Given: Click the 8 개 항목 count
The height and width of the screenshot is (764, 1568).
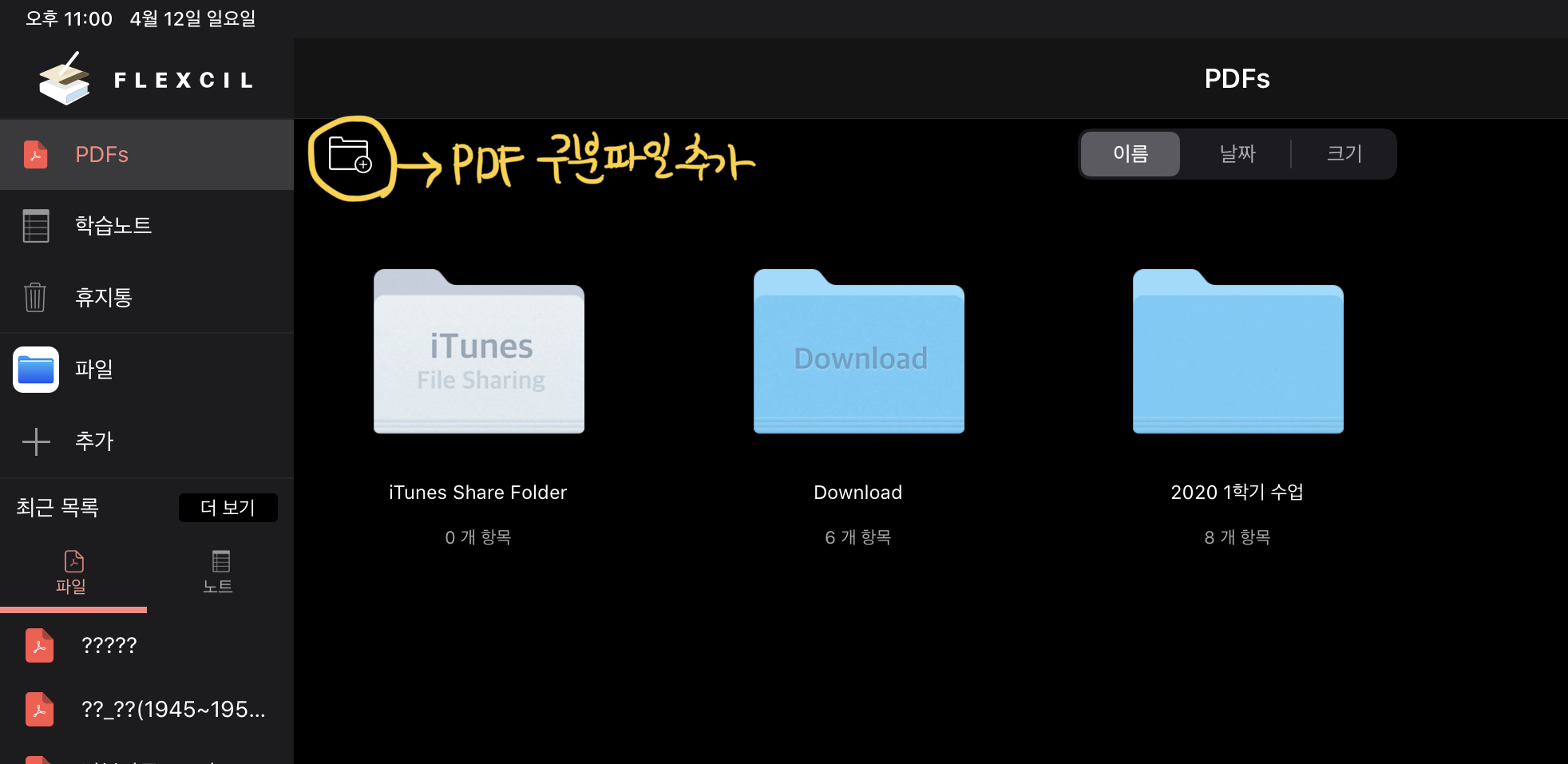Looking at the screenshot, I should tap(1237, 537).
